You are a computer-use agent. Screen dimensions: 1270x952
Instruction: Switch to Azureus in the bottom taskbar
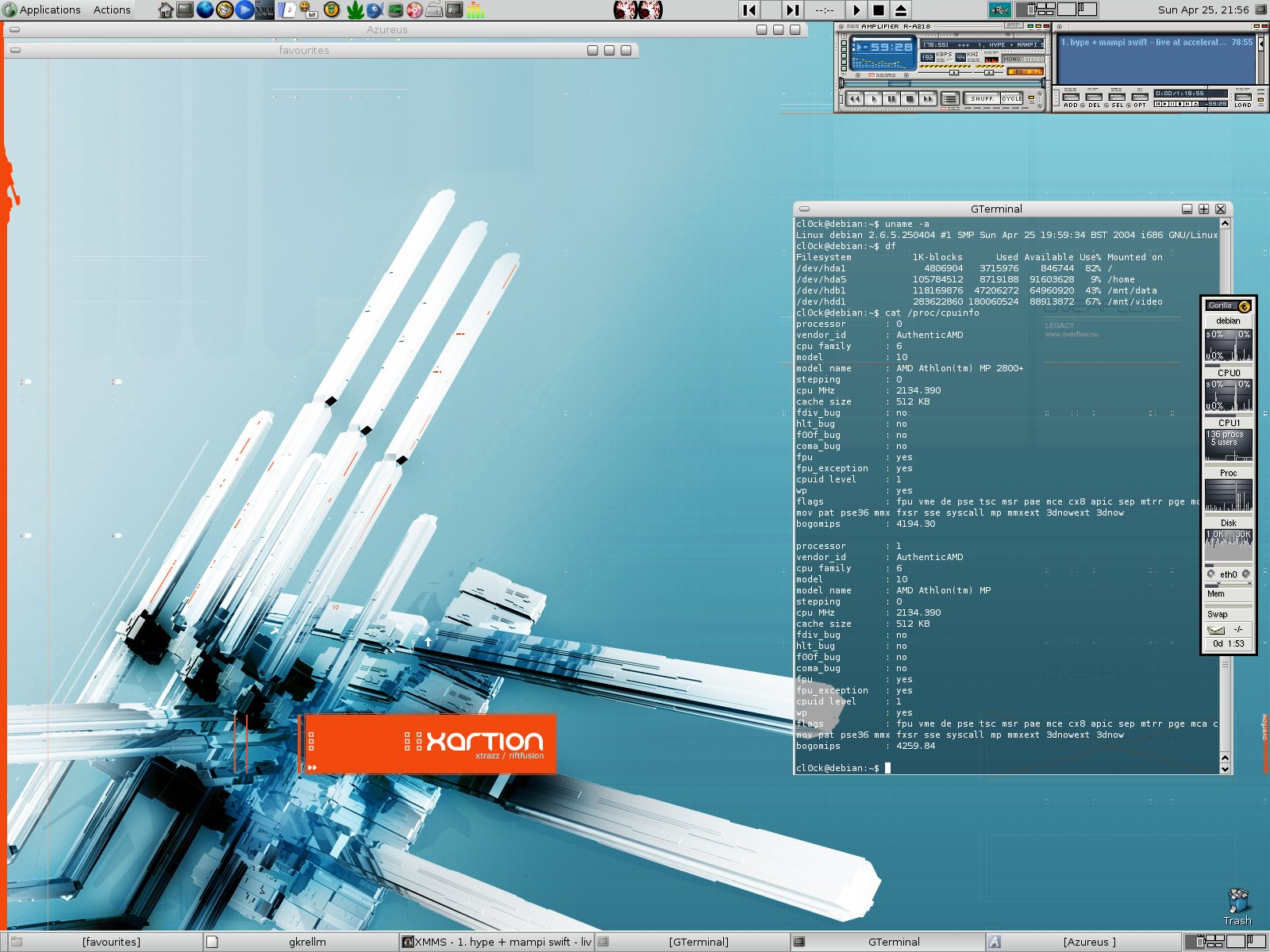[1089, 942]
